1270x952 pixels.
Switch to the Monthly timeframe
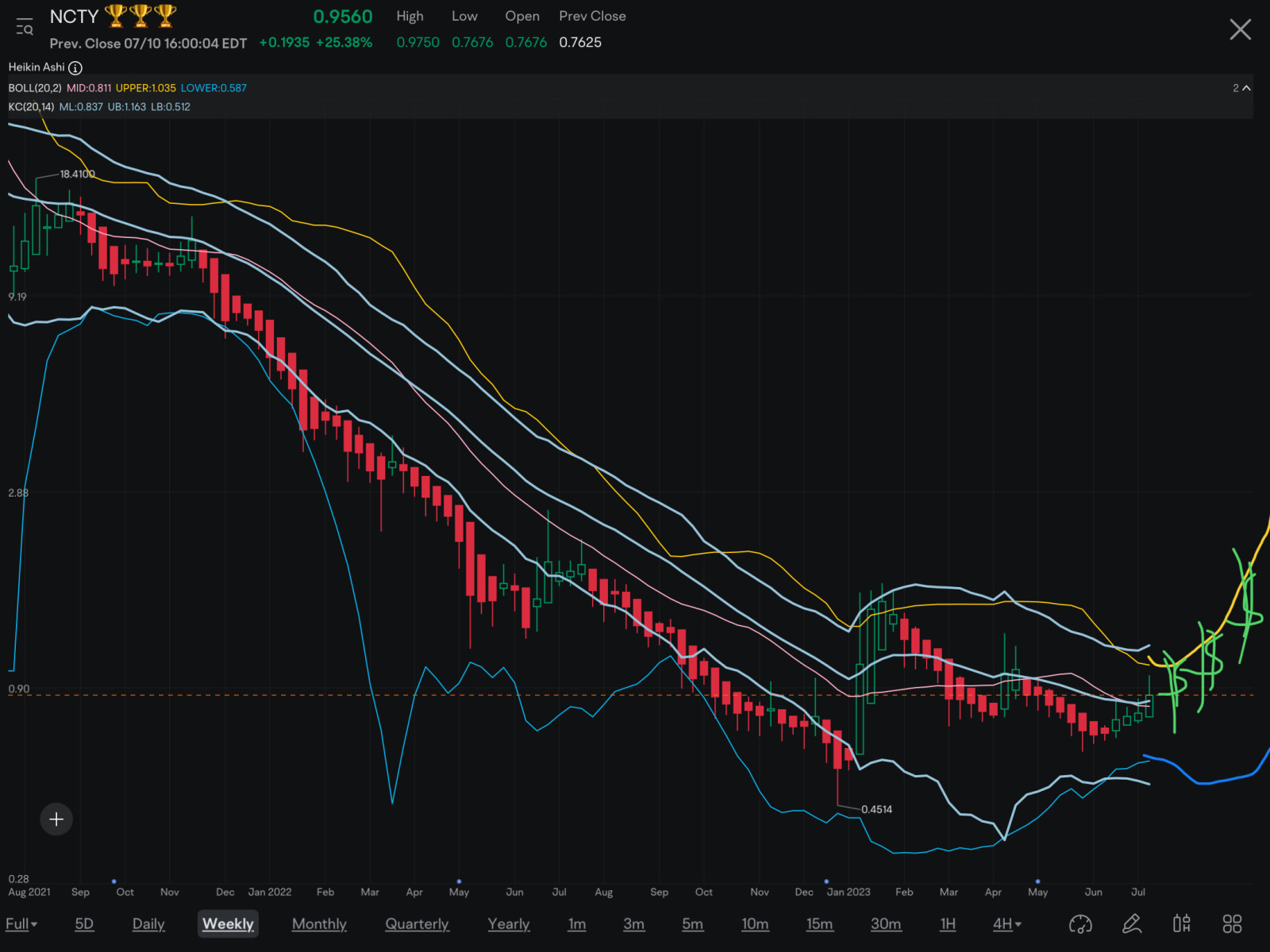(x=319, y=924)
